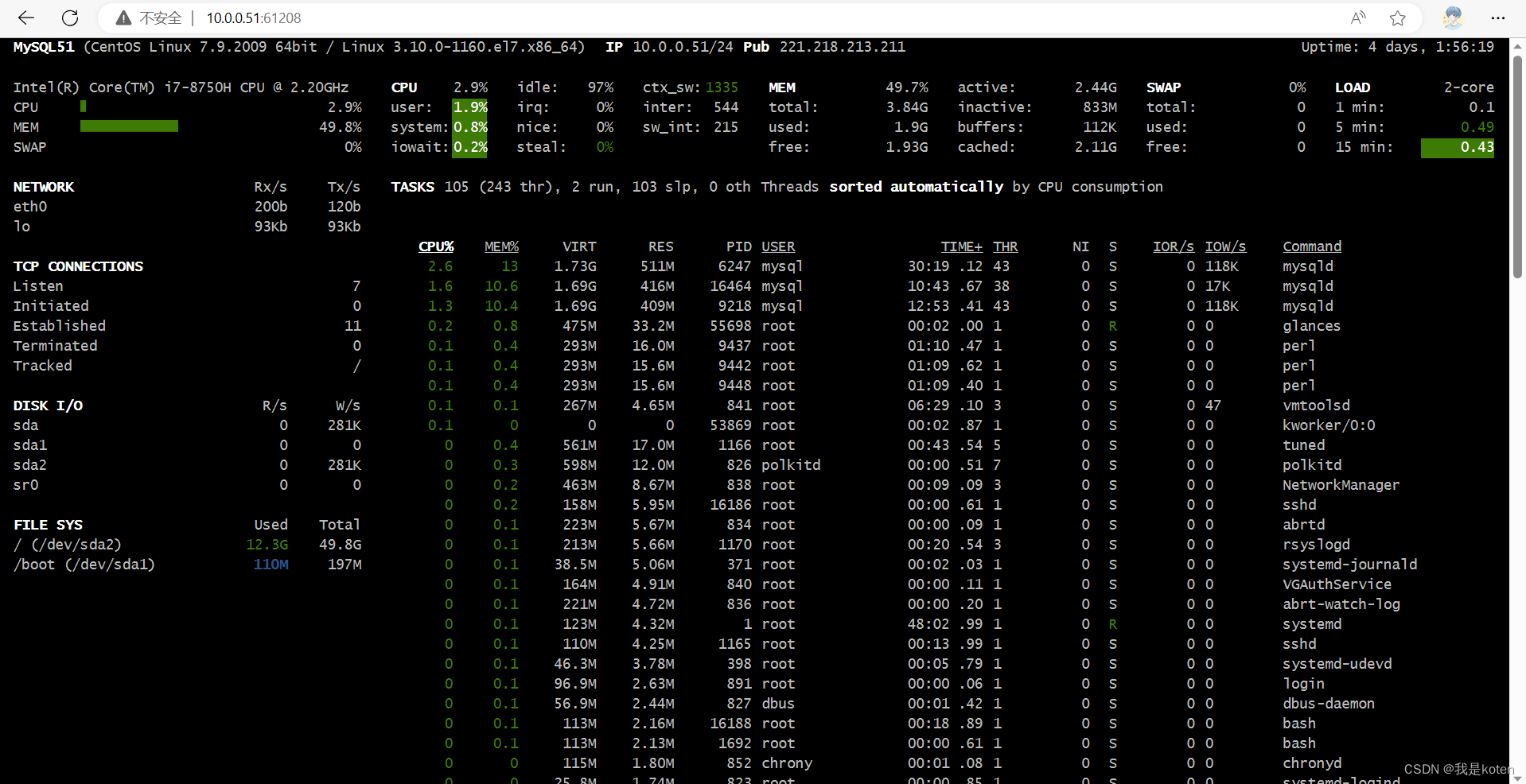Screen dimensions: 1526x784
Task: Click the login process command
Action: [1303, 684]
